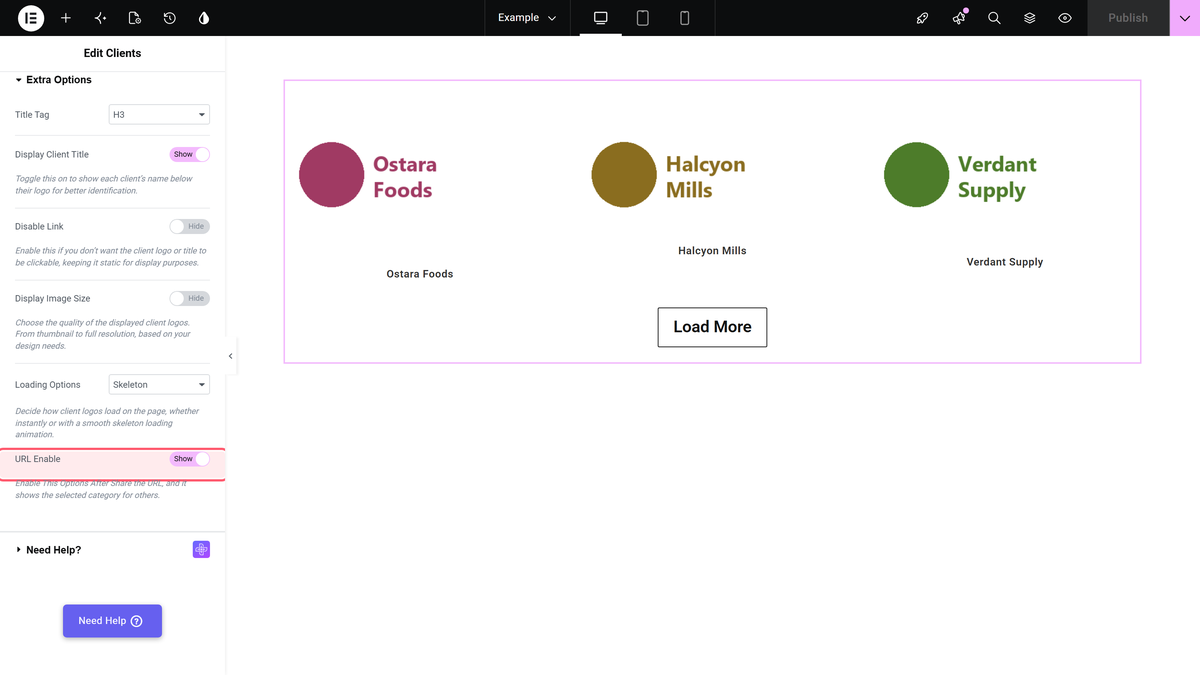This screenshot has height=675, width=1200.
Task: Switch to tablet device view
Action: (643, 18)
